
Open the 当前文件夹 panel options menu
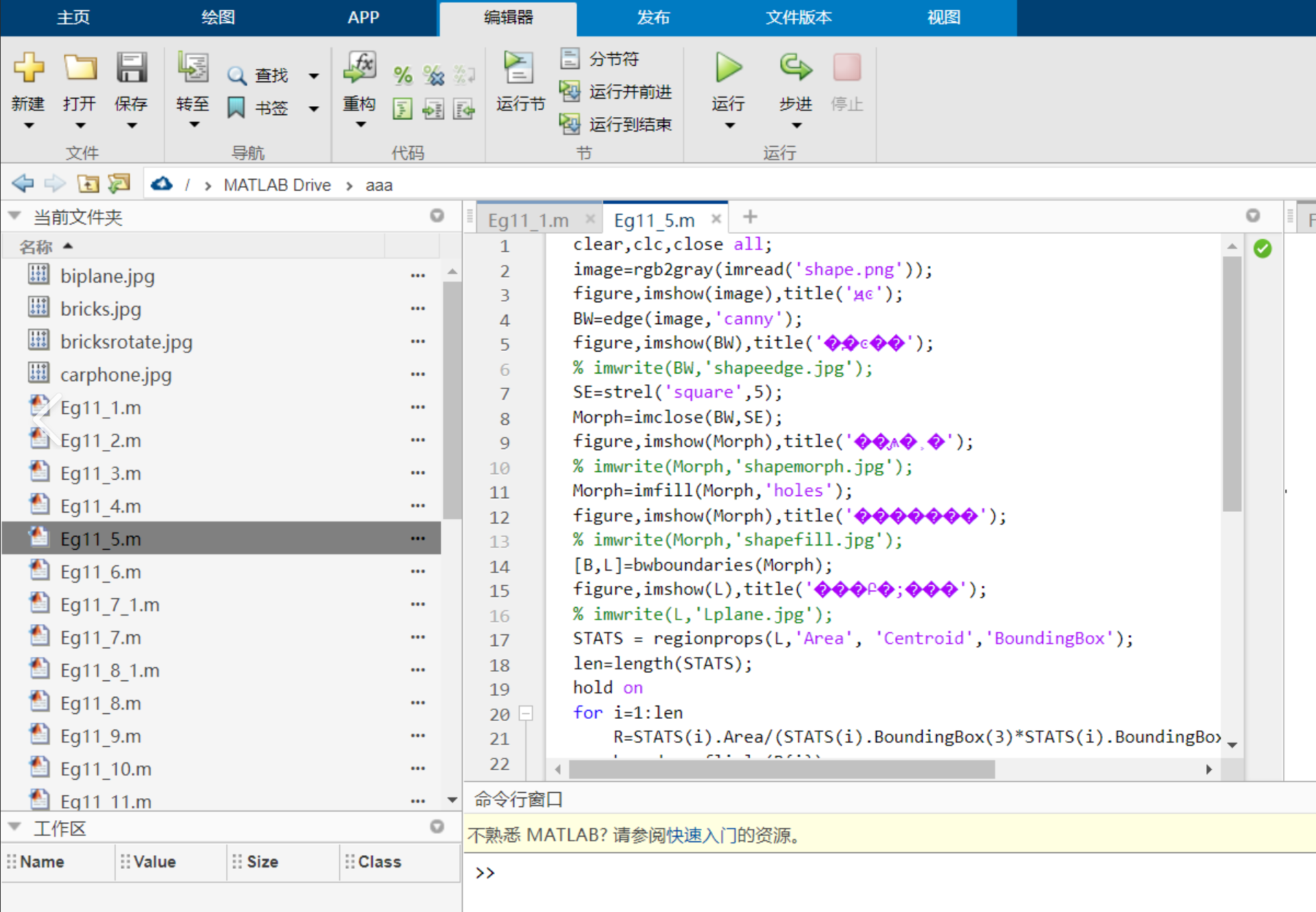pos(437,215)
